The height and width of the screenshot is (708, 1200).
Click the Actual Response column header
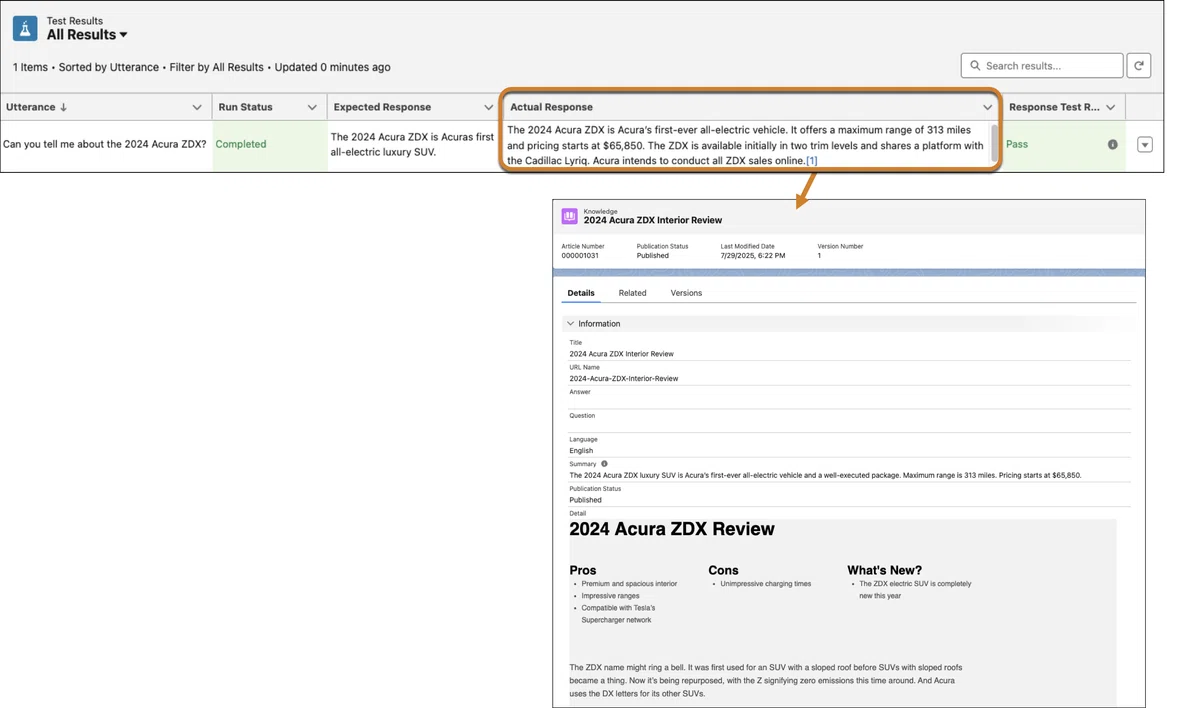[x=551, y=107]
